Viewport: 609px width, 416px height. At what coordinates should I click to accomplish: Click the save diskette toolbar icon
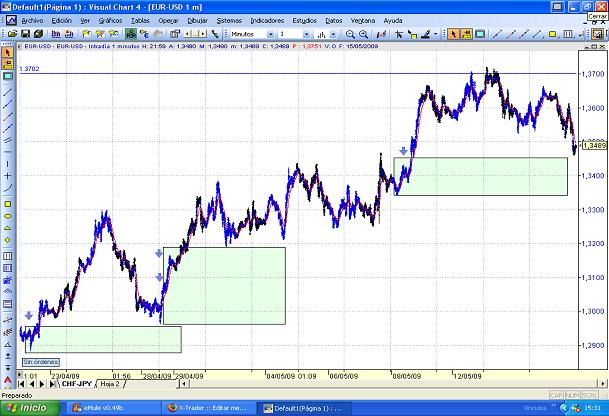(x=25, y=34)
